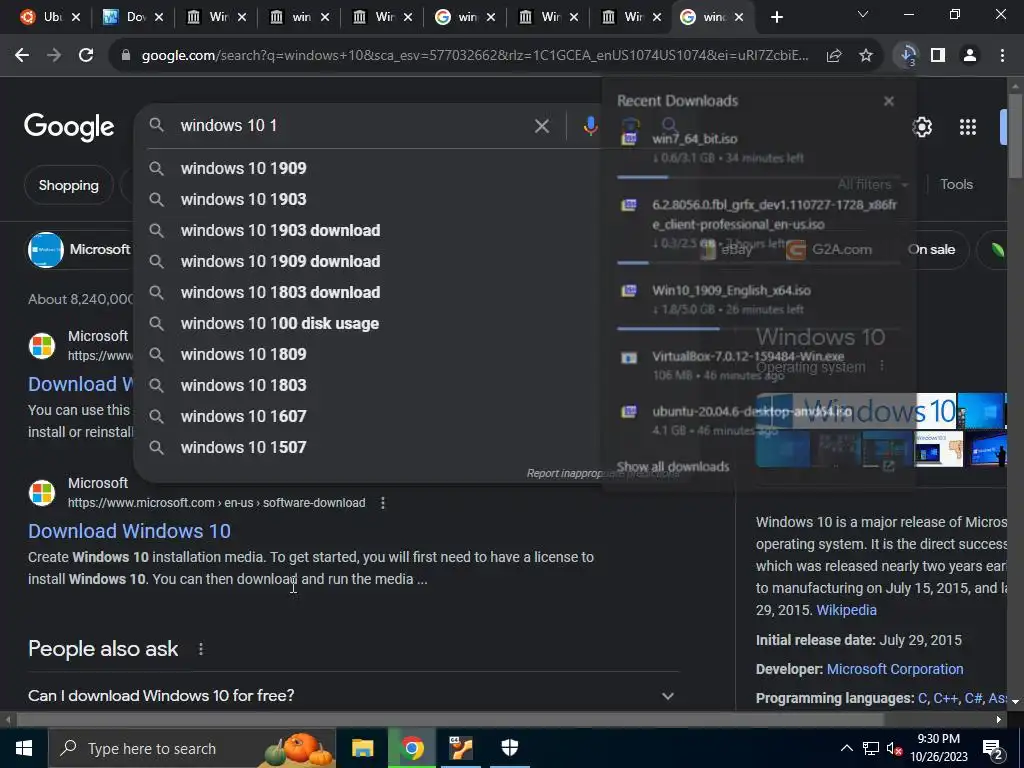Click inside the Google search input

[x=353, y=125]
